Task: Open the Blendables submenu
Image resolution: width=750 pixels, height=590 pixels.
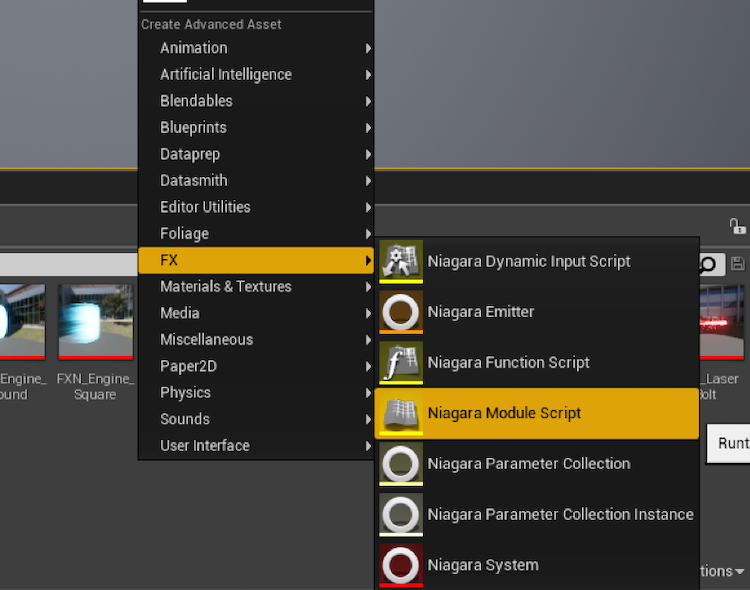Action: (256, 101)
